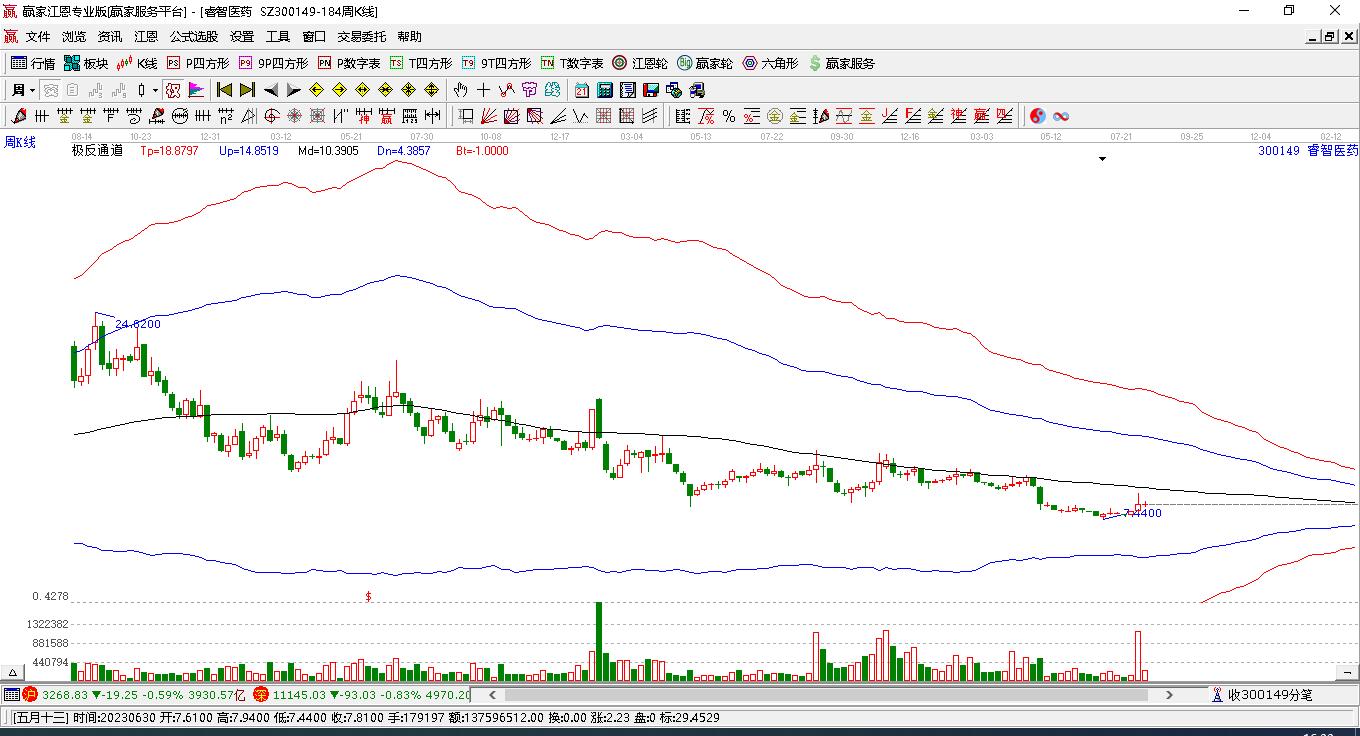The height and width of the screenshot is (736, 1360).
Task: Open the calendar date icon
Action: click(x=582, y=90)
